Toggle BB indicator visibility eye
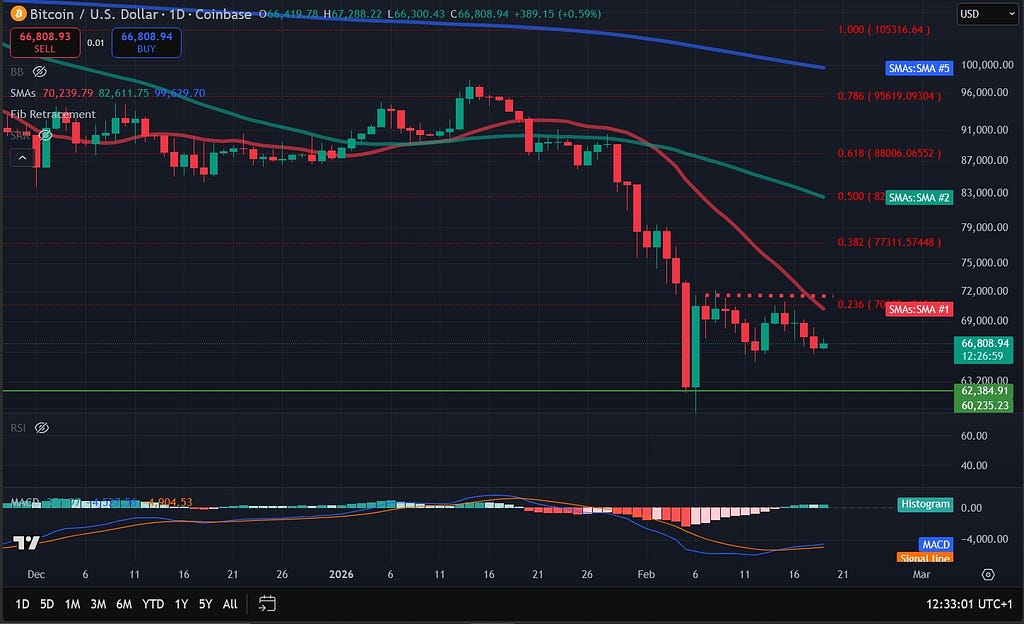The width and height of the screenshot is (1024, 624). pos(40,72)
